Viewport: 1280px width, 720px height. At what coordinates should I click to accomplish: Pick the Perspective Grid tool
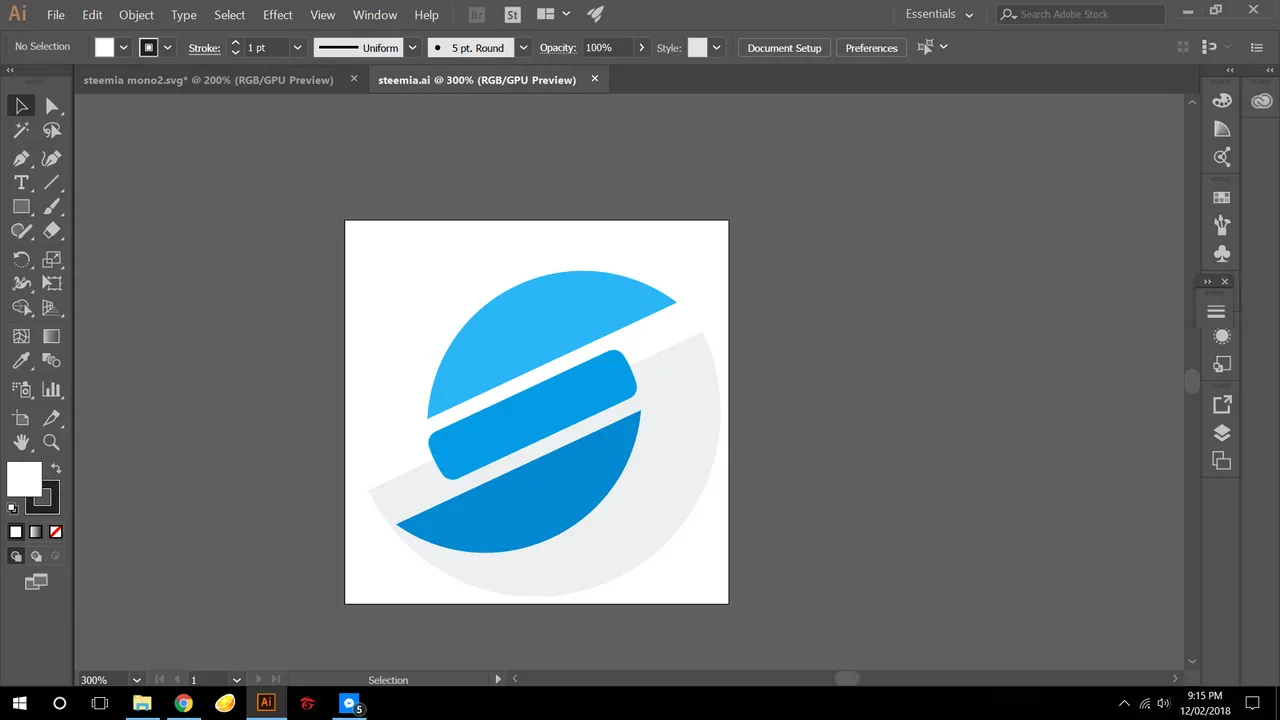click(x=52, y=308)
